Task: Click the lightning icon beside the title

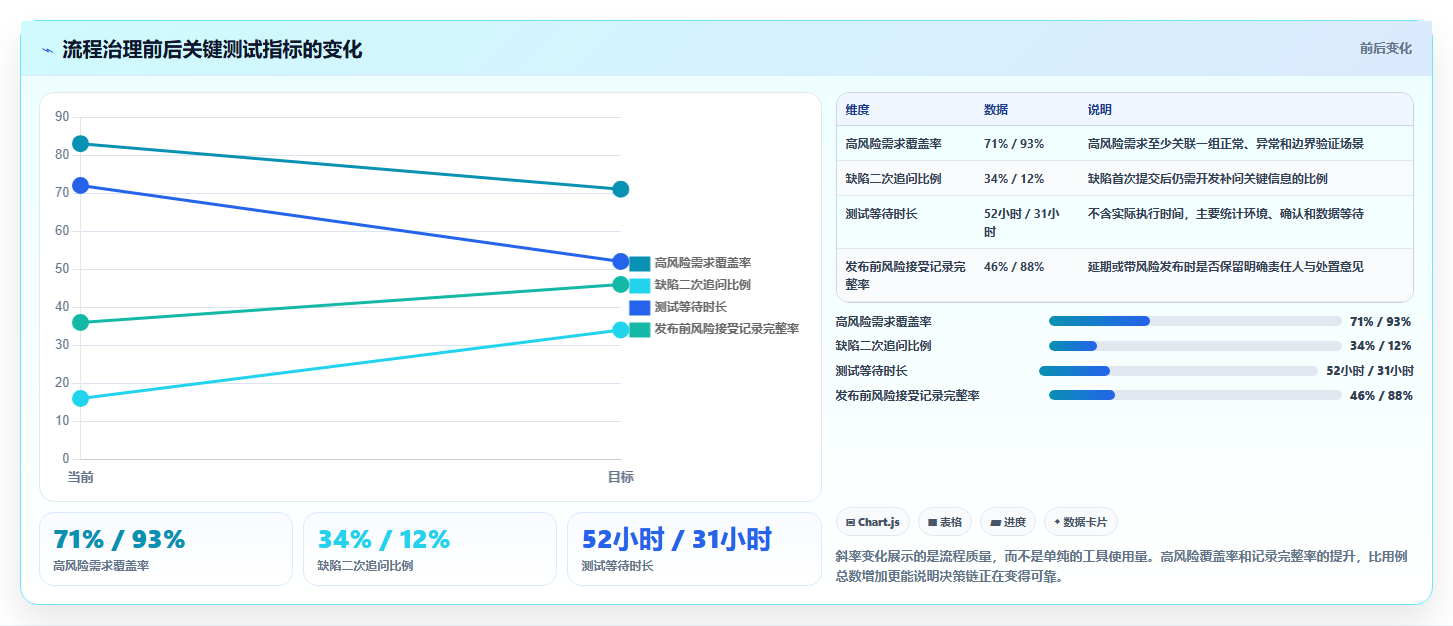Action: [x=47, y=50]
